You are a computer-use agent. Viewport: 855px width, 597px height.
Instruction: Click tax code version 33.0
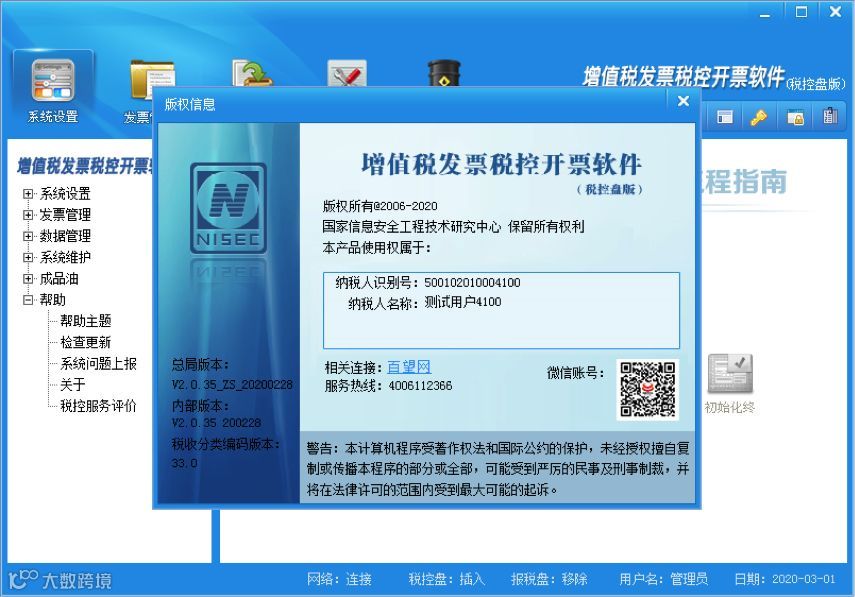(x=184, y=463)
